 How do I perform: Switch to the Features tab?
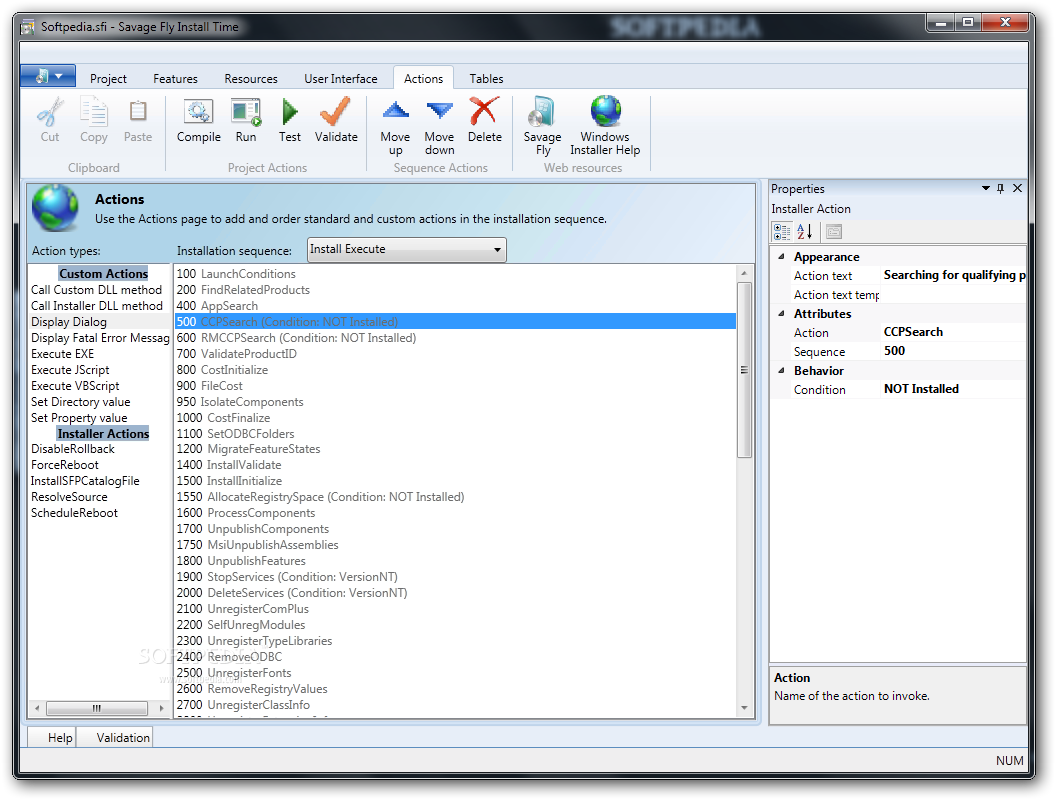(x=175, y=79)
